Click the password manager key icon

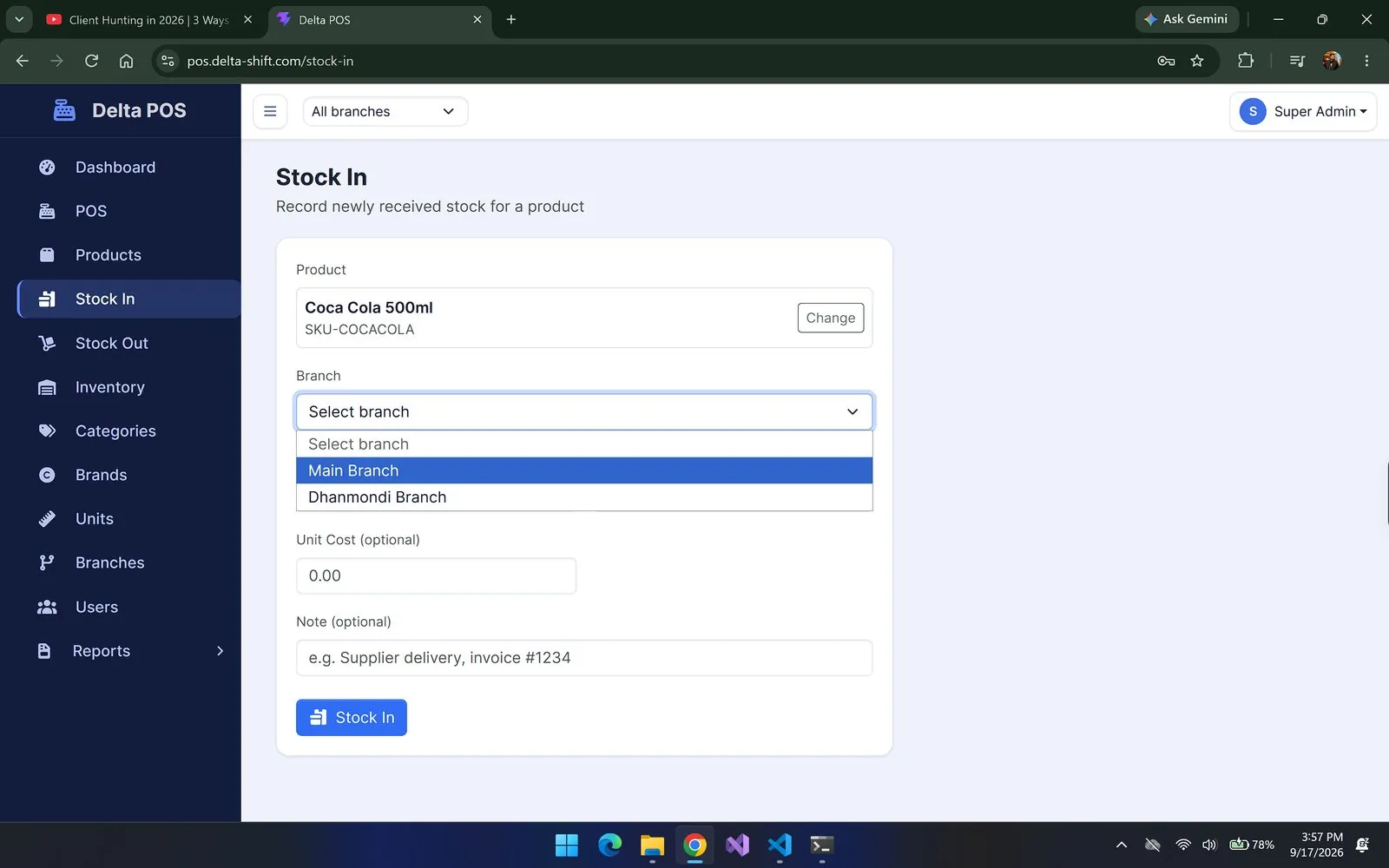pos(1166,61)
